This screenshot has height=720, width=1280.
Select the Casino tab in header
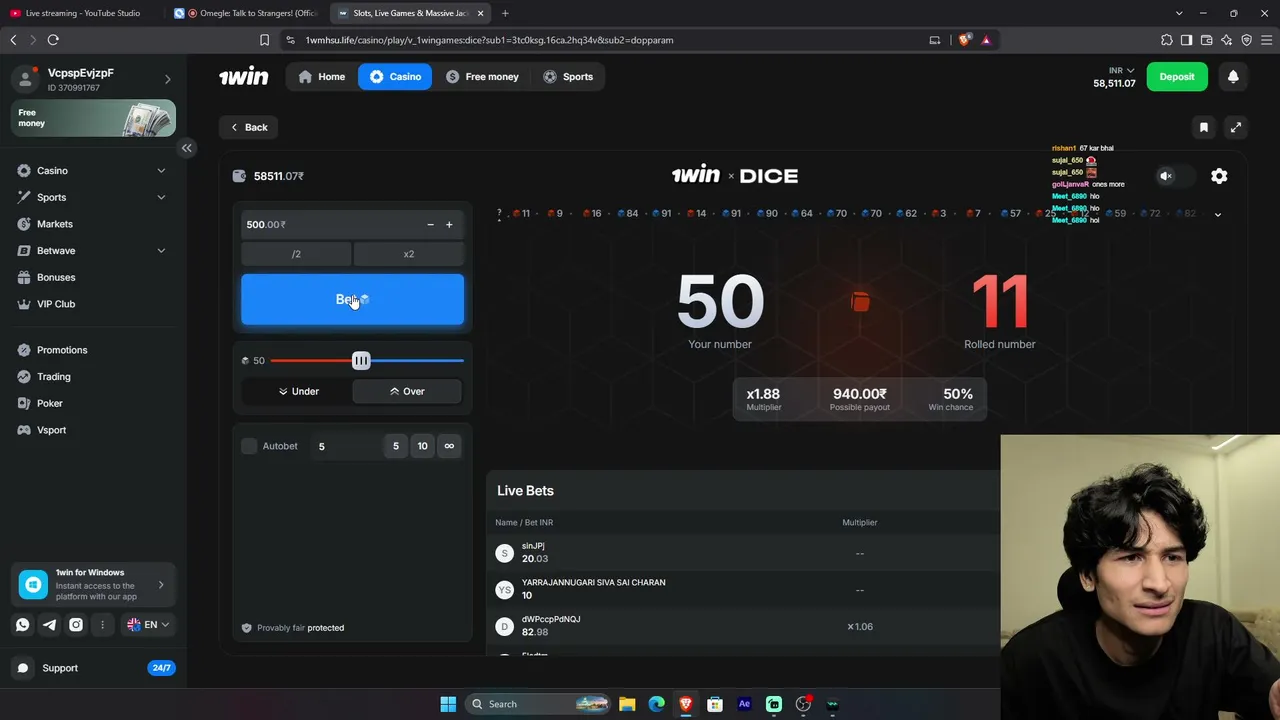click(395, 77)
